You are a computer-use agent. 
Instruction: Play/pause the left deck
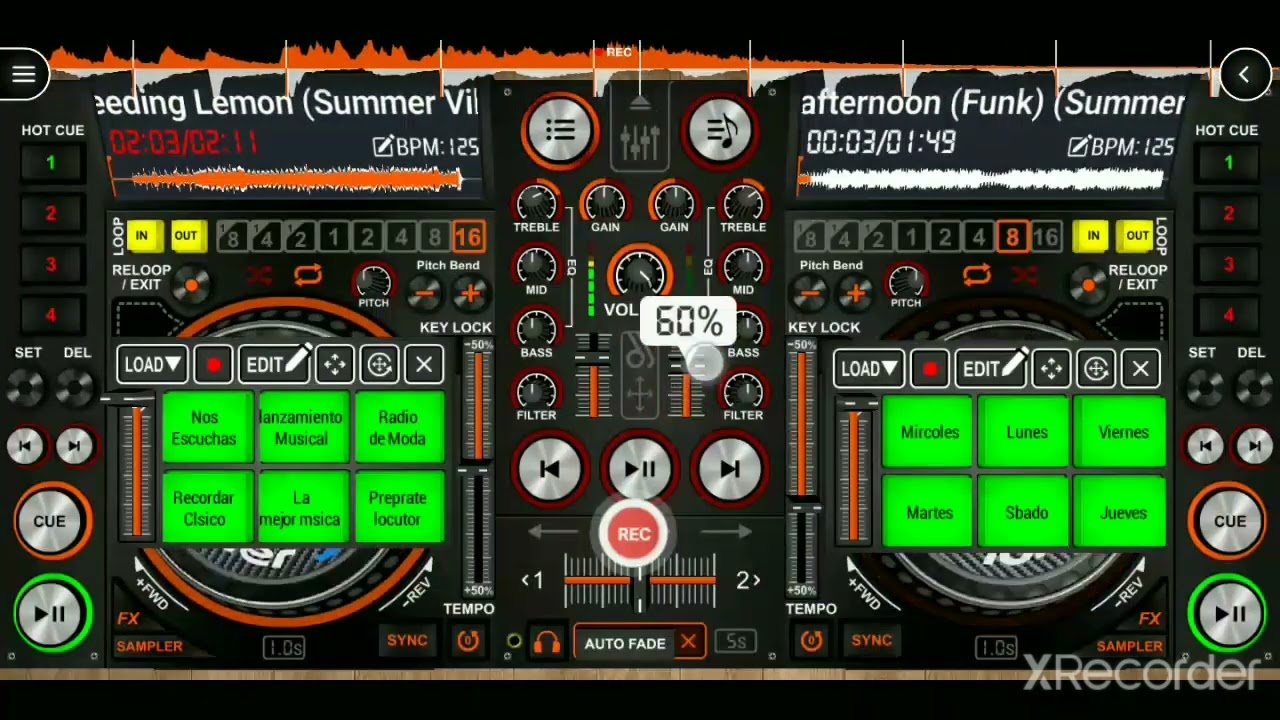[50, 614]
